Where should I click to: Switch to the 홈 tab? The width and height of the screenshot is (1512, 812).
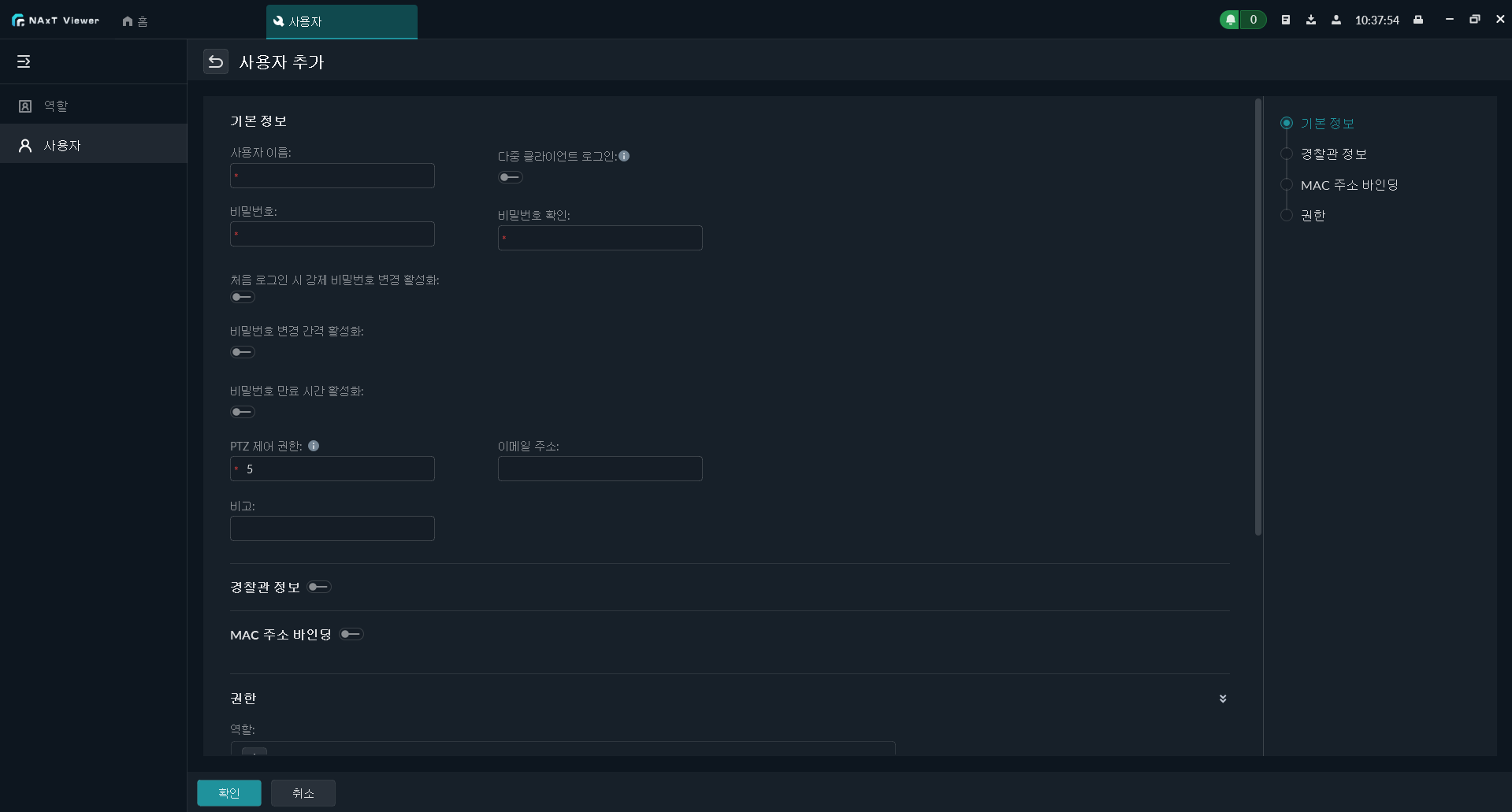point(136,21)
